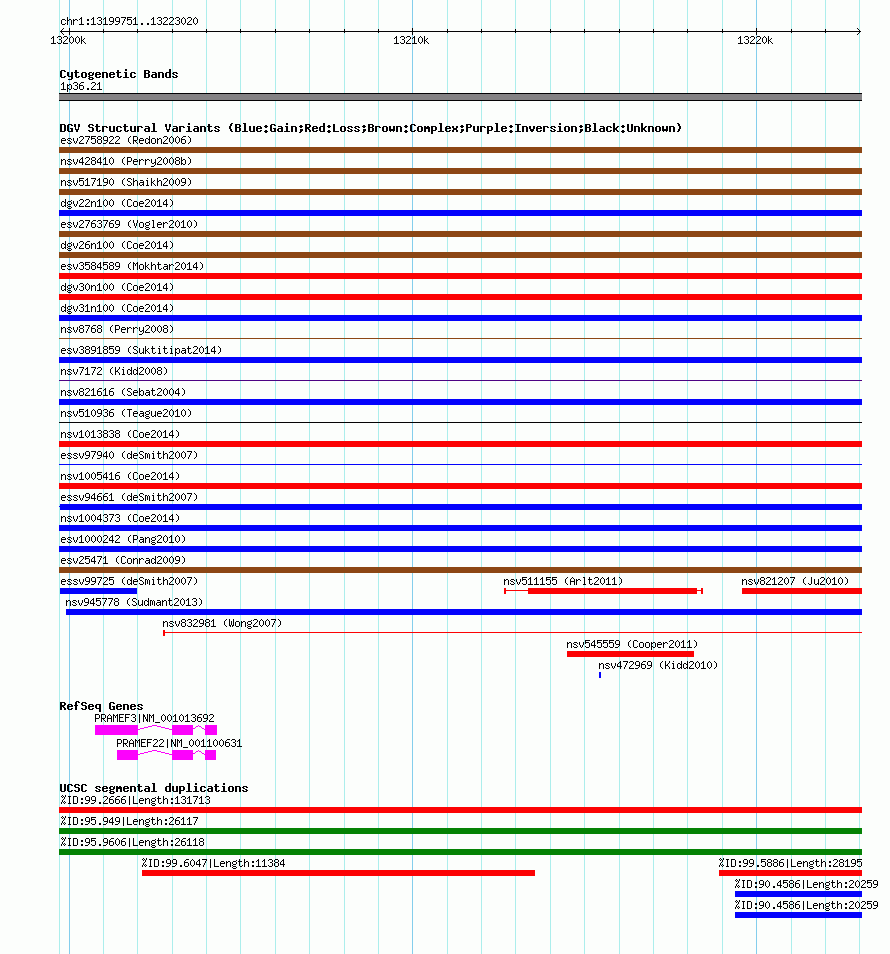This screenshot has width=890, height=954.
Task: Click the %ID:95.9606|Length:26118 label
Action: click(132, 843)
